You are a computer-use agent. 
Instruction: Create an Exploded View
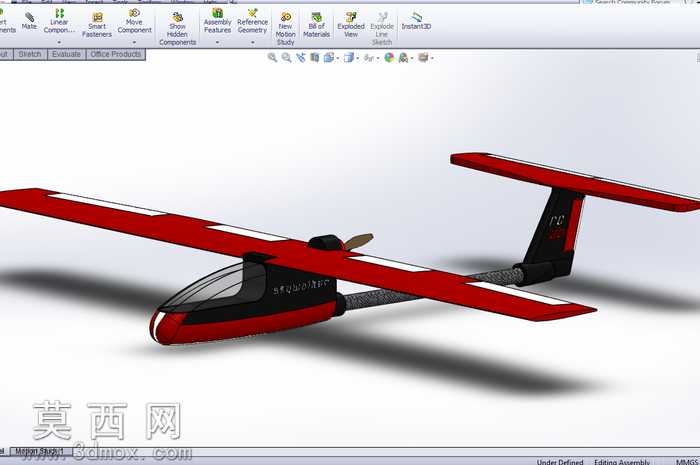point(351,25)
